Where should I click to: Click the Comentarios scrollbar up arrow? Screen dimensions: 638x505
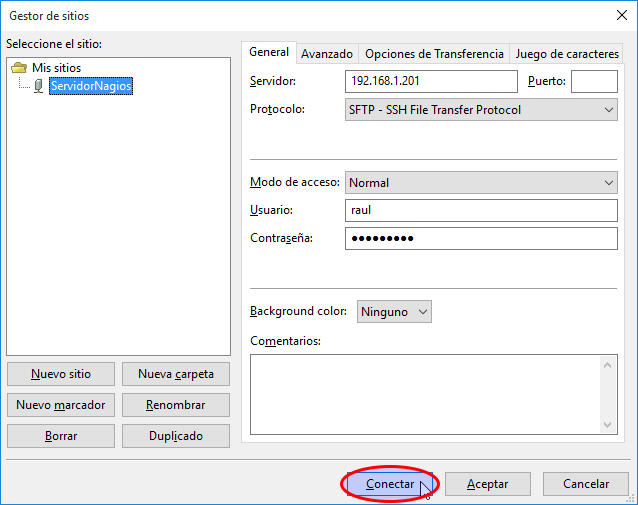[607, 365]
